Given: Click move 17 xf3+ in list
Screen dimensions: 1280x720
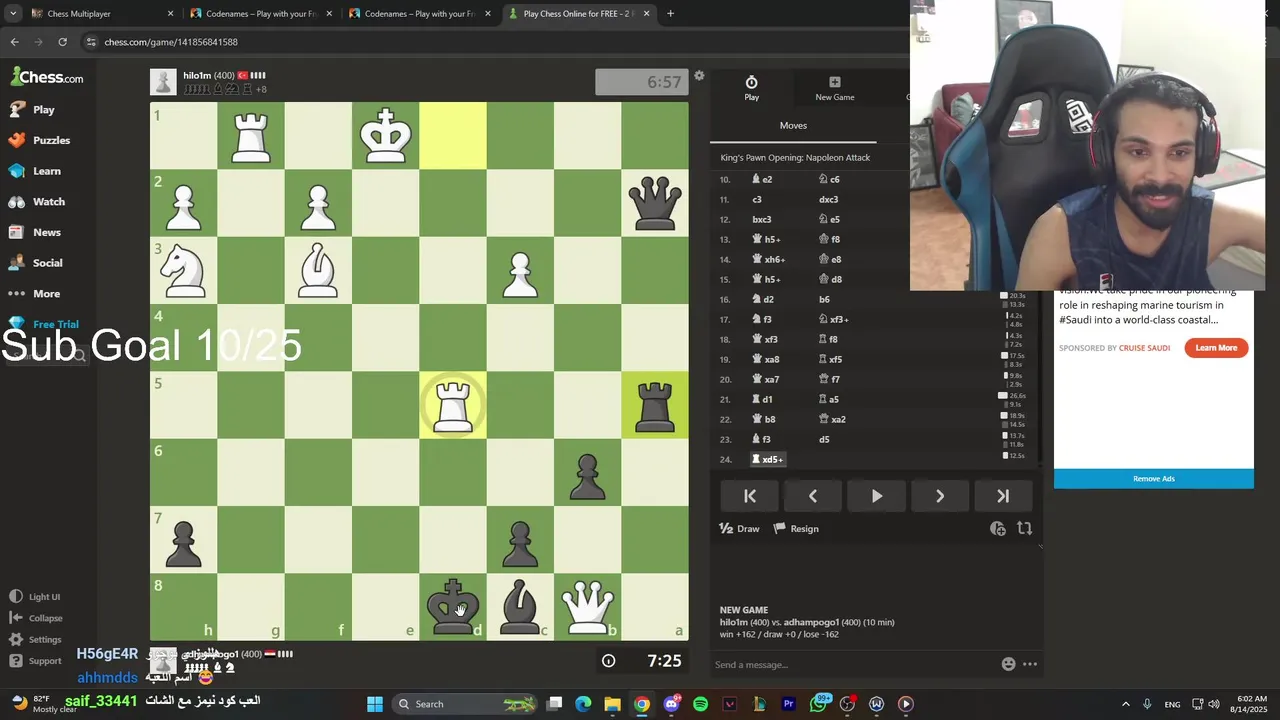Looking at the screenshot, I should 834,319.
